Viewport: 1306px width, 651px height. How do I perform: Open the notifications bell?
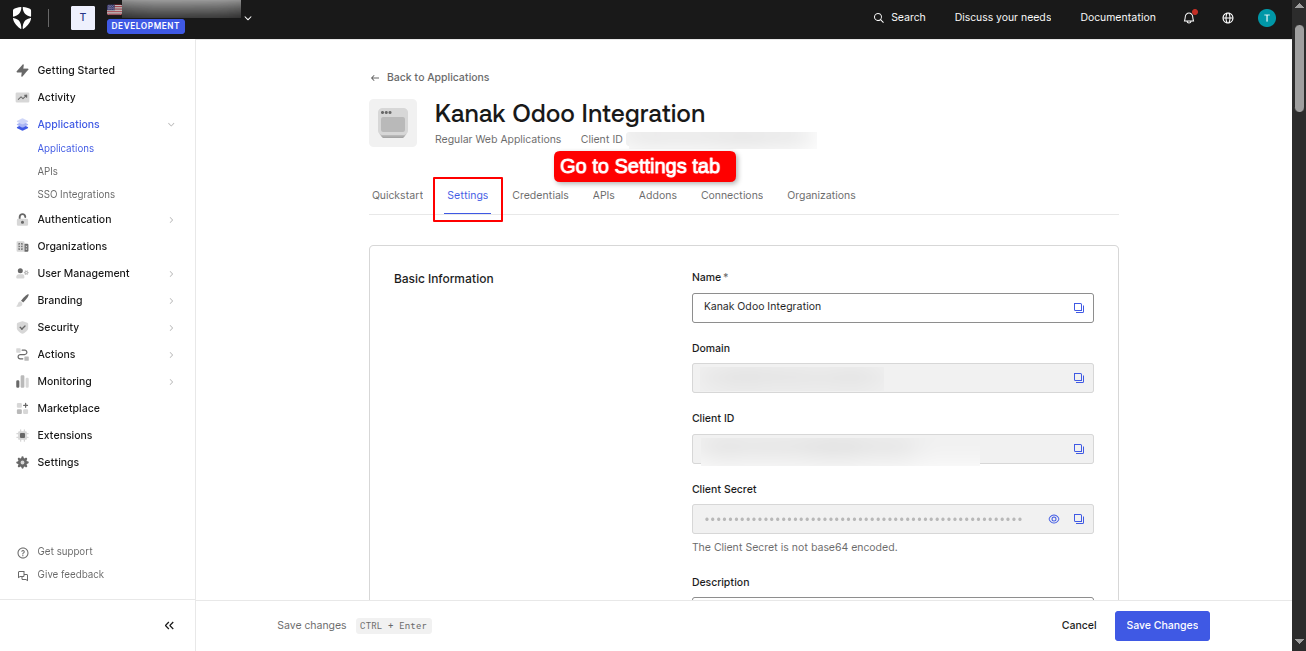(1189, 18)
